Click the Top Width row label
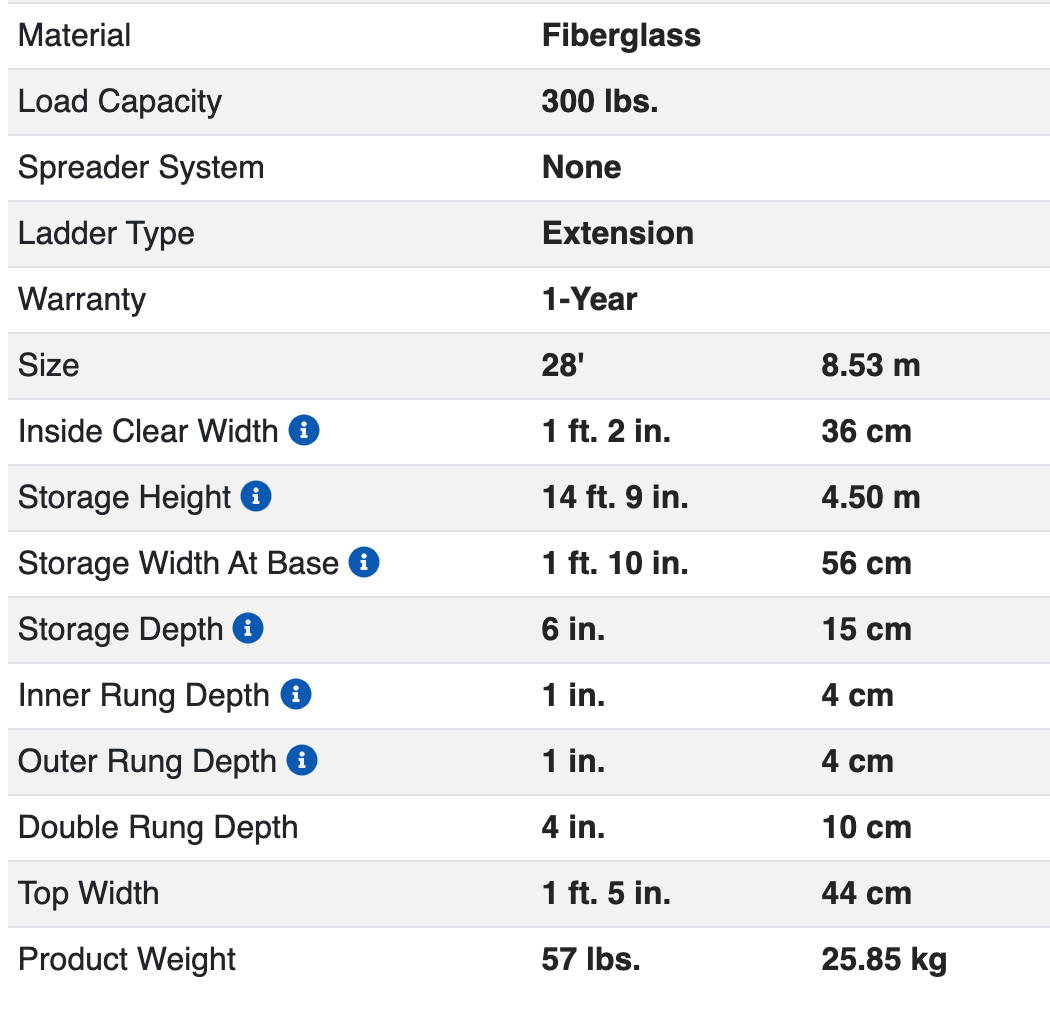The image size is (1050, 1018). [88, 893]
